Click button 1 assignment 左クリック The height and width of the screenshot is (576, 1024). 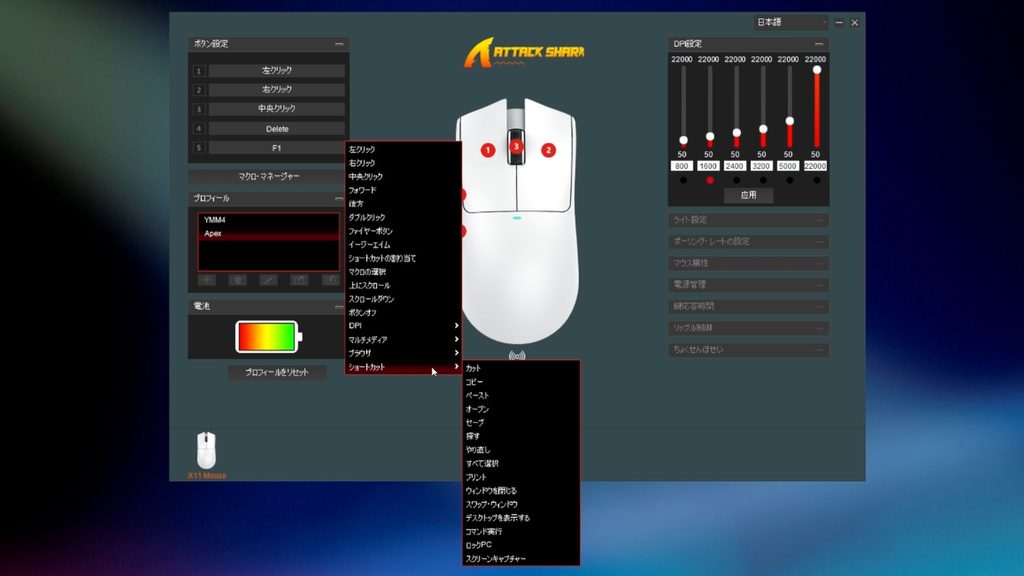pyautogui.click(x=277, y=71)
